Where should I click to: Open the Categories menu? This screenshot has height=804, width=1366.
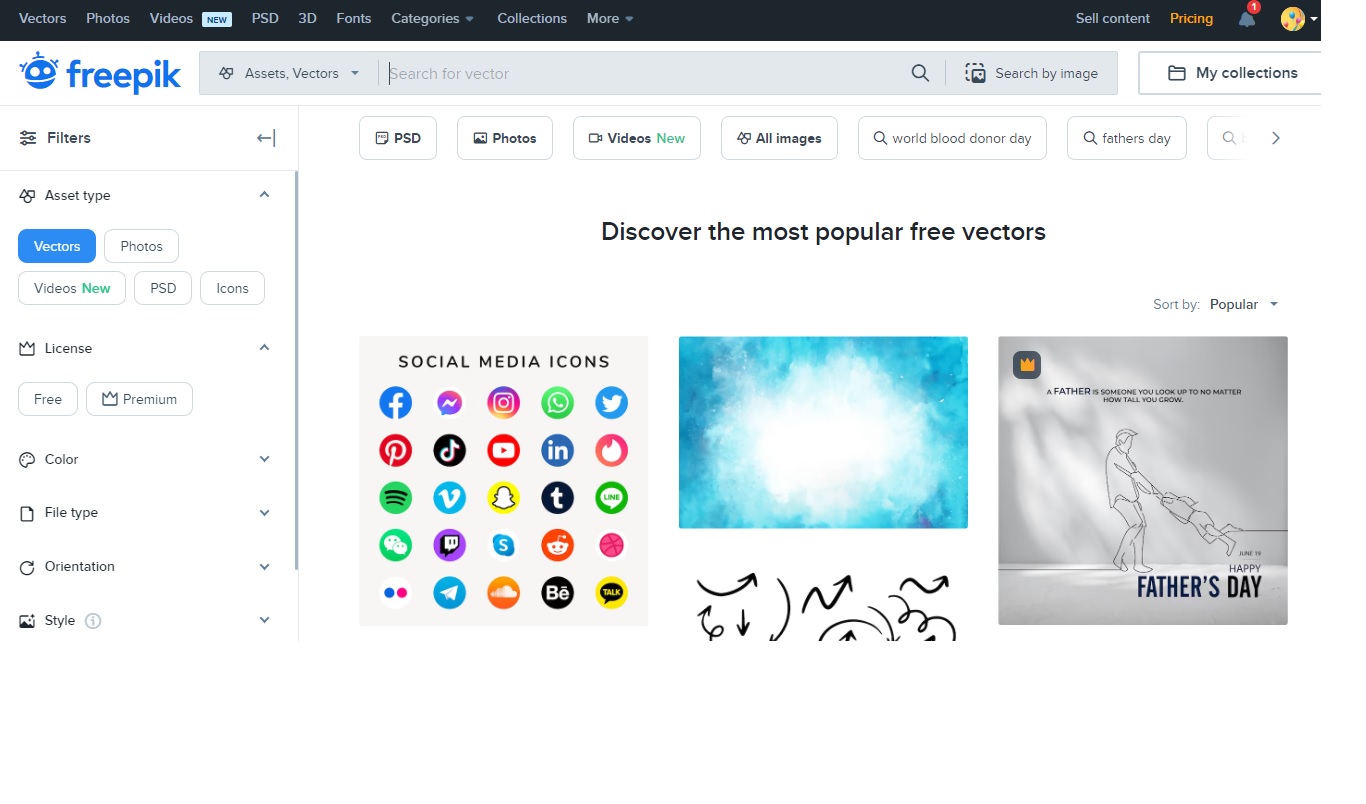click(433, 18)
